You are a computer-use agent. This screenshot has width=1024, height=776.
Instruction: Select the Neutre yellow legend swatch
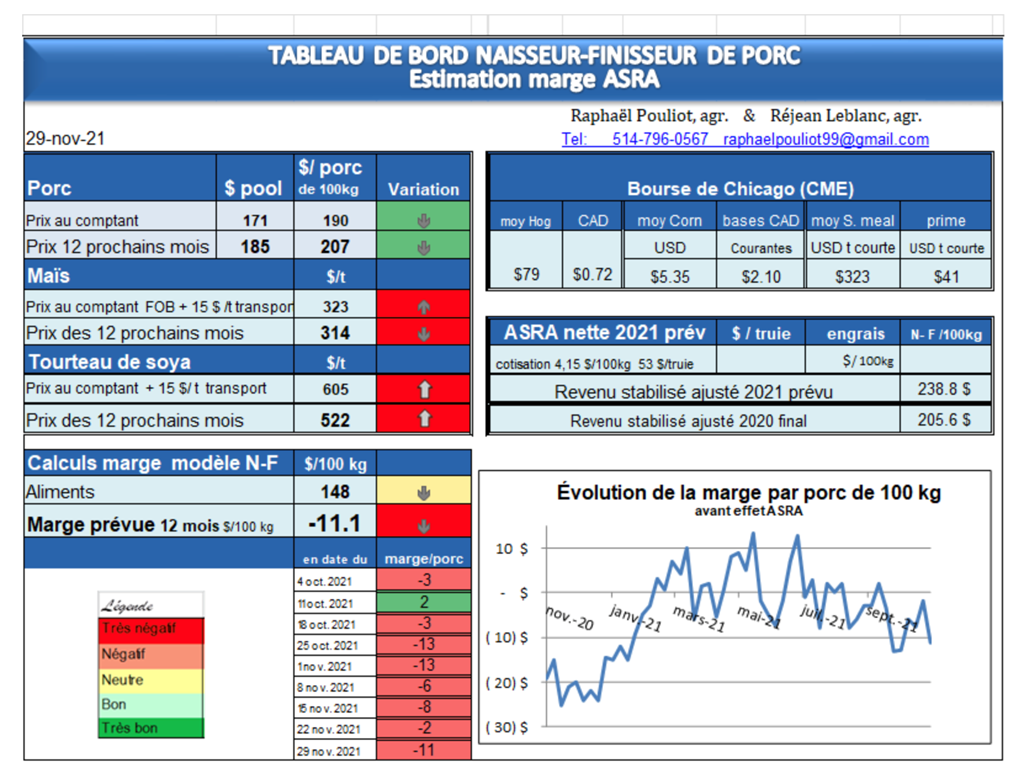coord(151,680)
